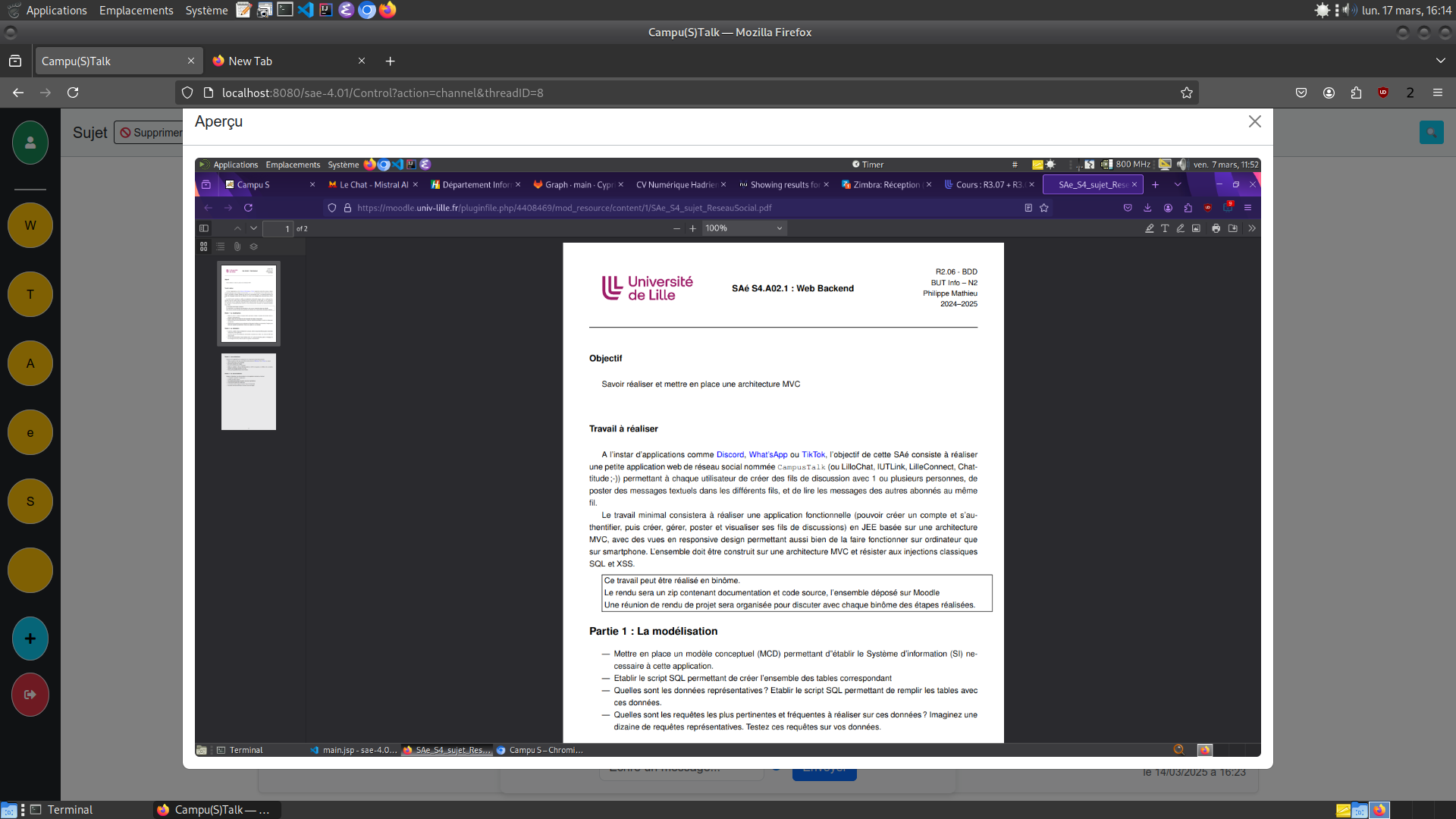Open the uBlock Origin extension icon
1456x819 pixels.
1383,93
